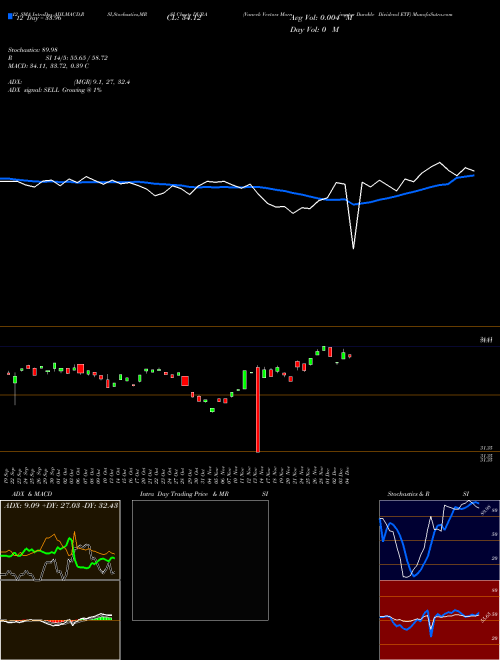Screen dimensions: 500x660
Task: Click 'Intra Day Trading Price & MR' title
Action: click(x=184, y=494)
